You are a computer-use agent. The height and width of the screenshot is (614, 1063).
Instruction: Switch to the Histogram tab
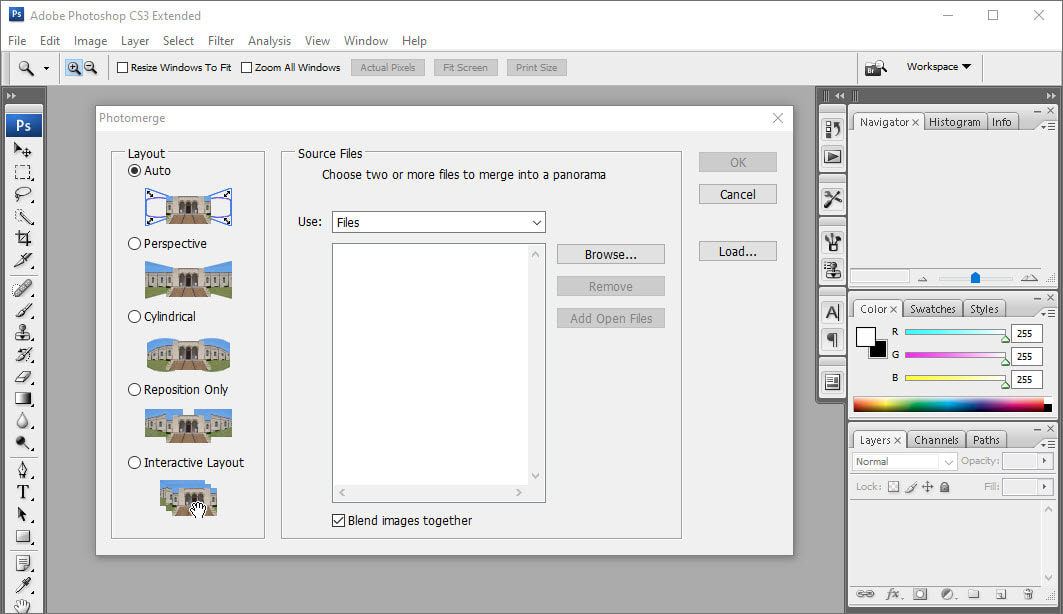(x=954, y=122)
